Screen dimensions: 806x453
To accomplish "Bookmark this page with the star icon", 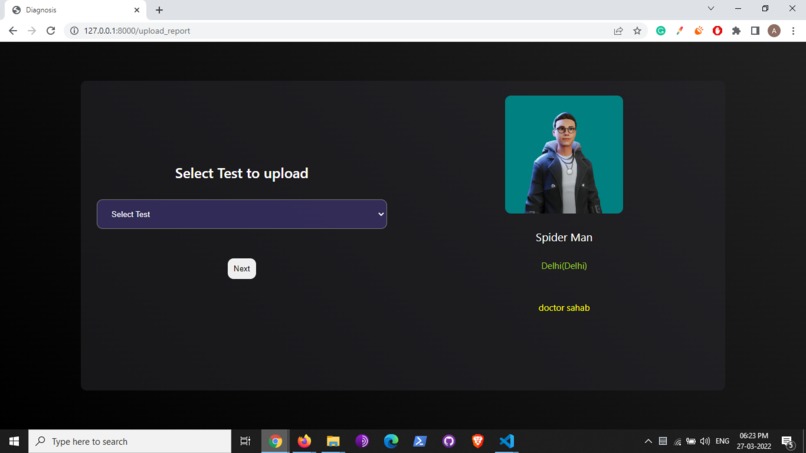I will 637,31.
